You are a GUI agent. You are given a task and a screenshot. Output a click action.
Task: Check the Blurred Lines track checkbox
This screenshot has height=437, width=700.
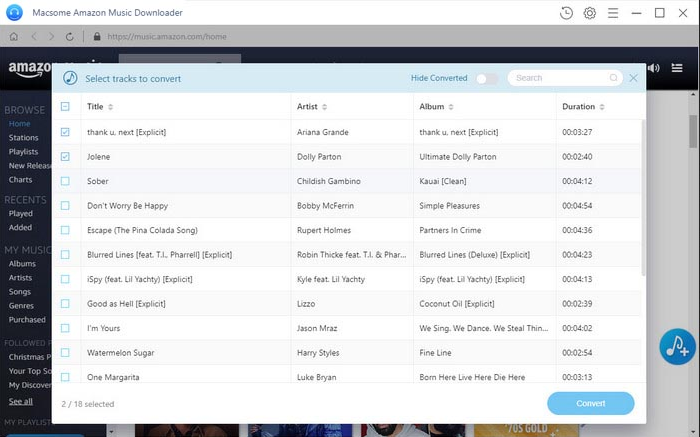click(x=65, y=255)
